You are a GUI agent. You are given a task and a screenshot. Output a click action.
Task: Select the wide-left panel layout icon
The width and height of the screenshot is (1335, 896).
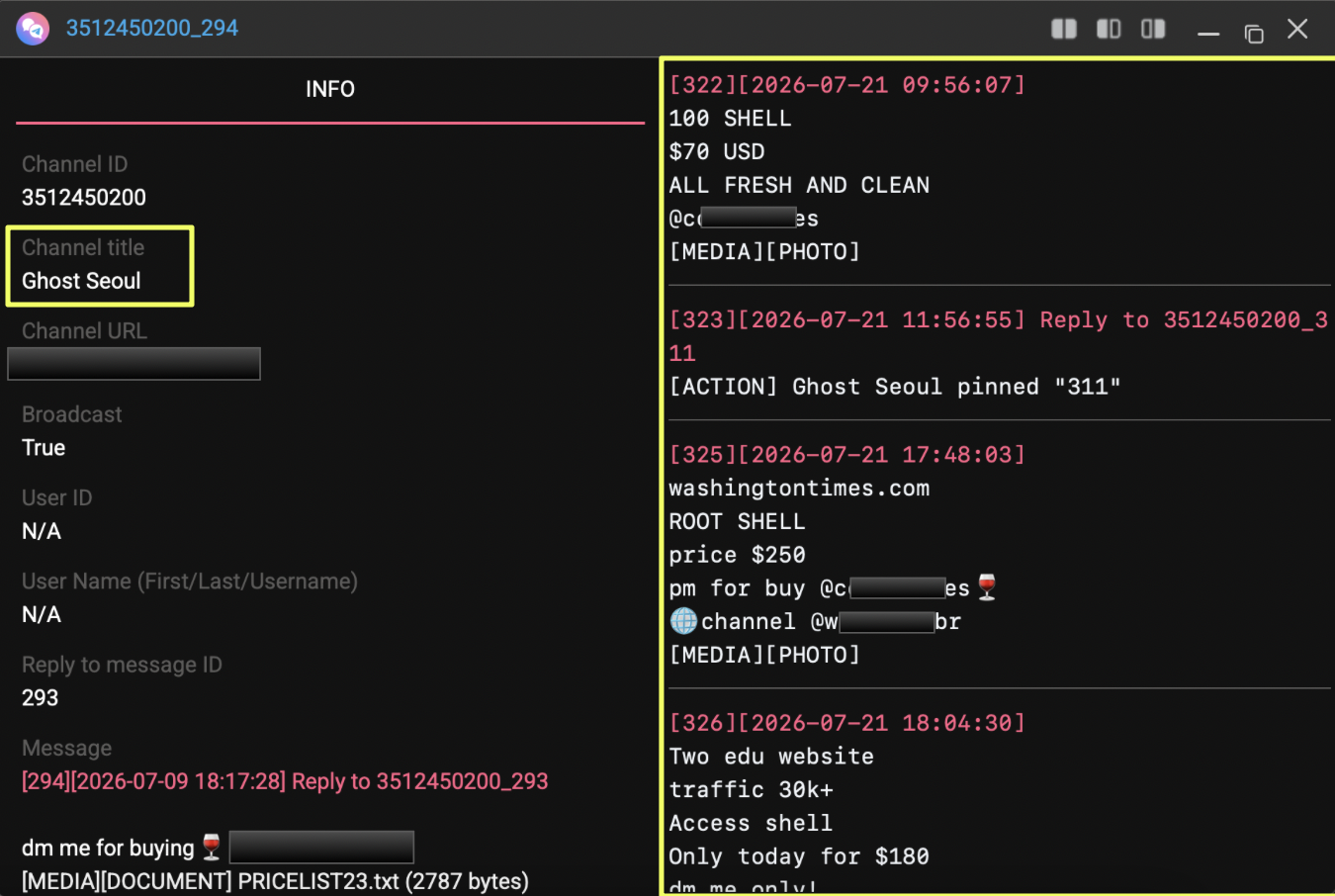pyautogui.click(x=1109, y=29)
